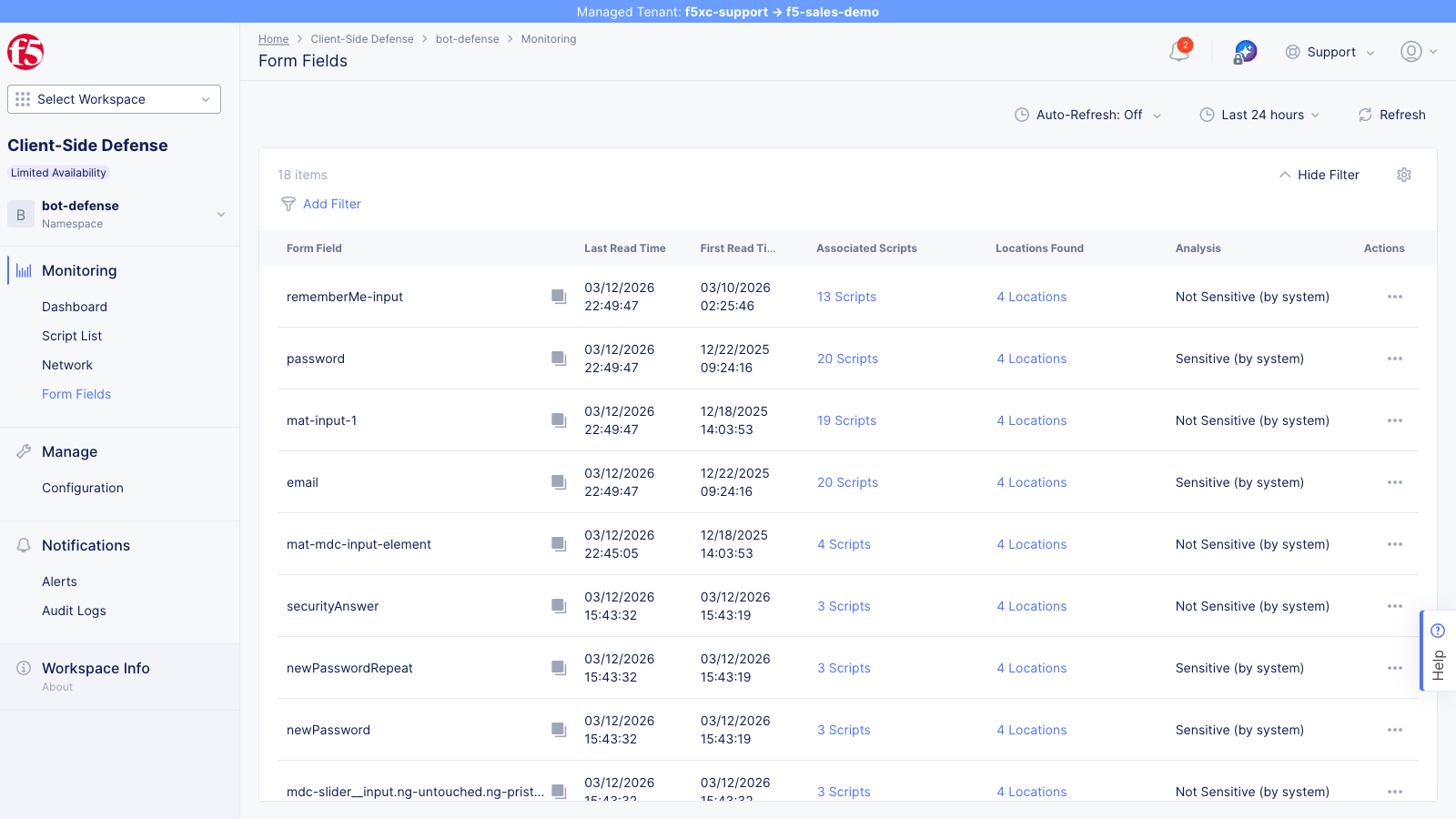The width and height of the screenshot is (1456, 819).
Task: Select Network under Monitoring
Action: [67, 365]
